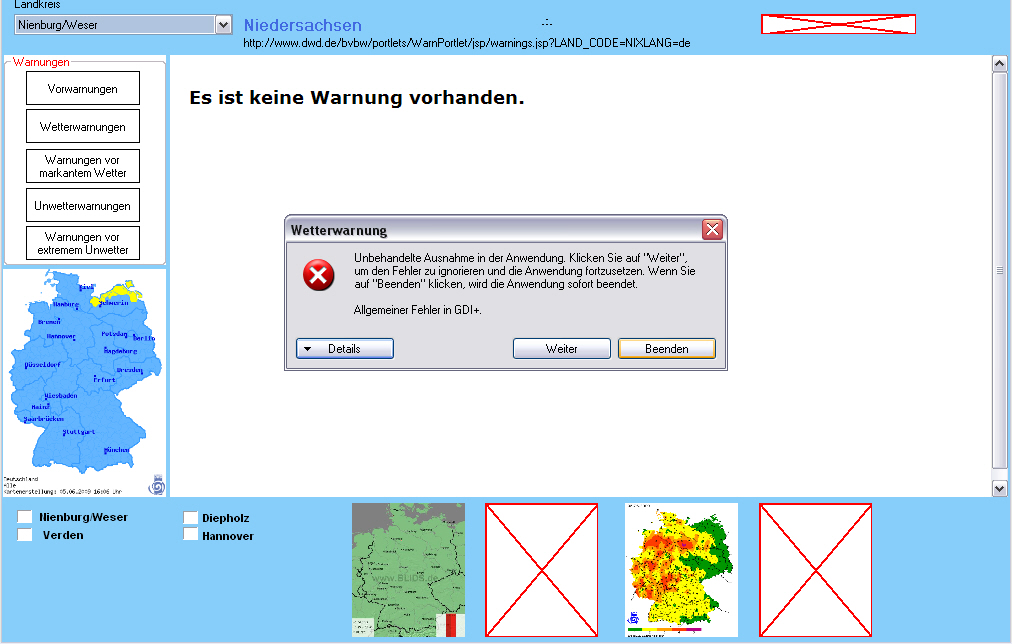Click the blue Germany warning map
Viewport: 1012px width, 644px height.
click(x=84, y=380)
